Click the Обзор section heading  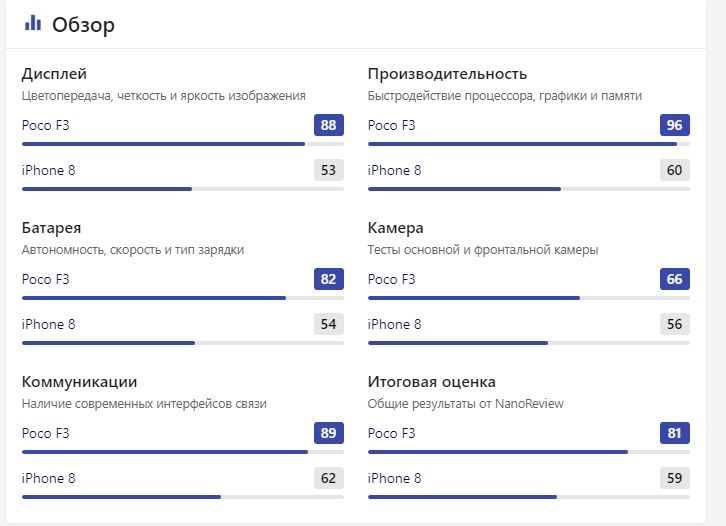coord(83,25)
